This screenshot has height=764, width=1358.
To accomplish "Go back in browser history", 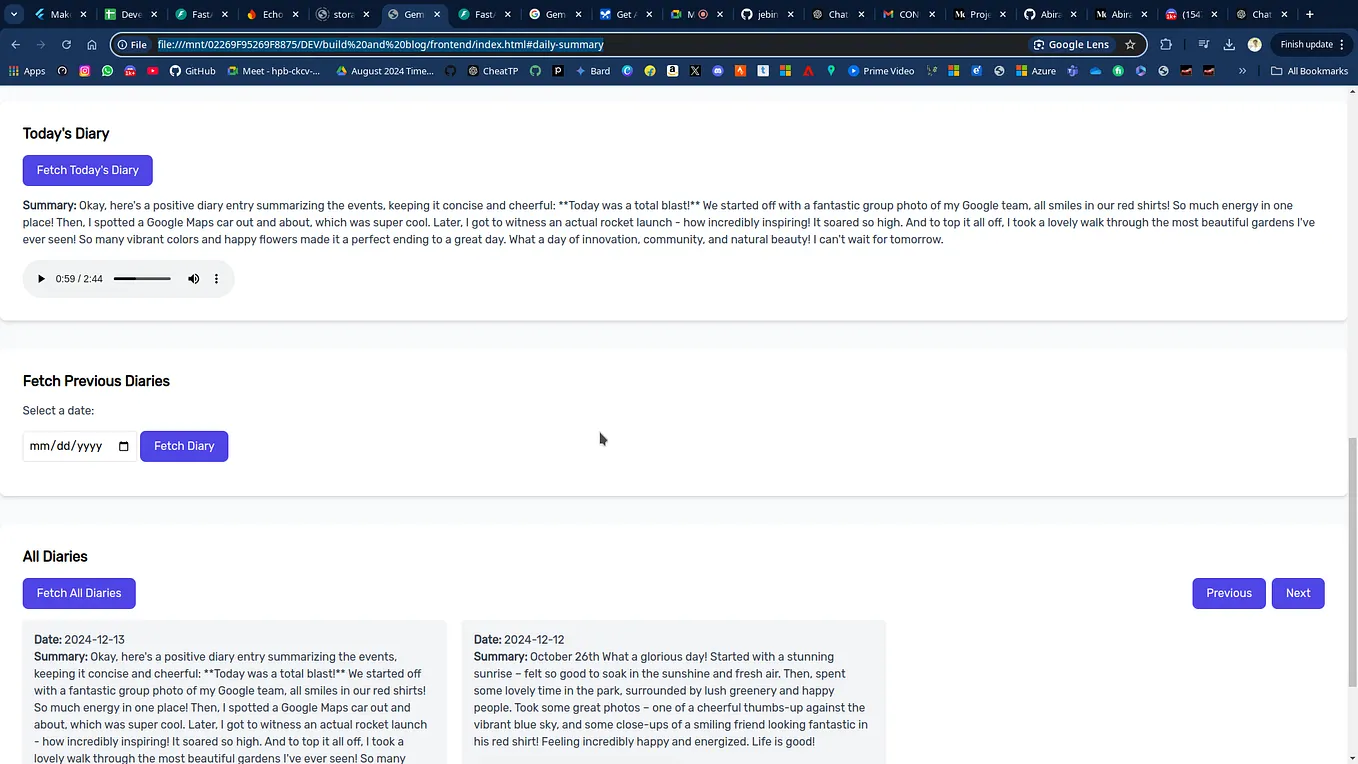I will pyautogui.click(x=15, y=45).
